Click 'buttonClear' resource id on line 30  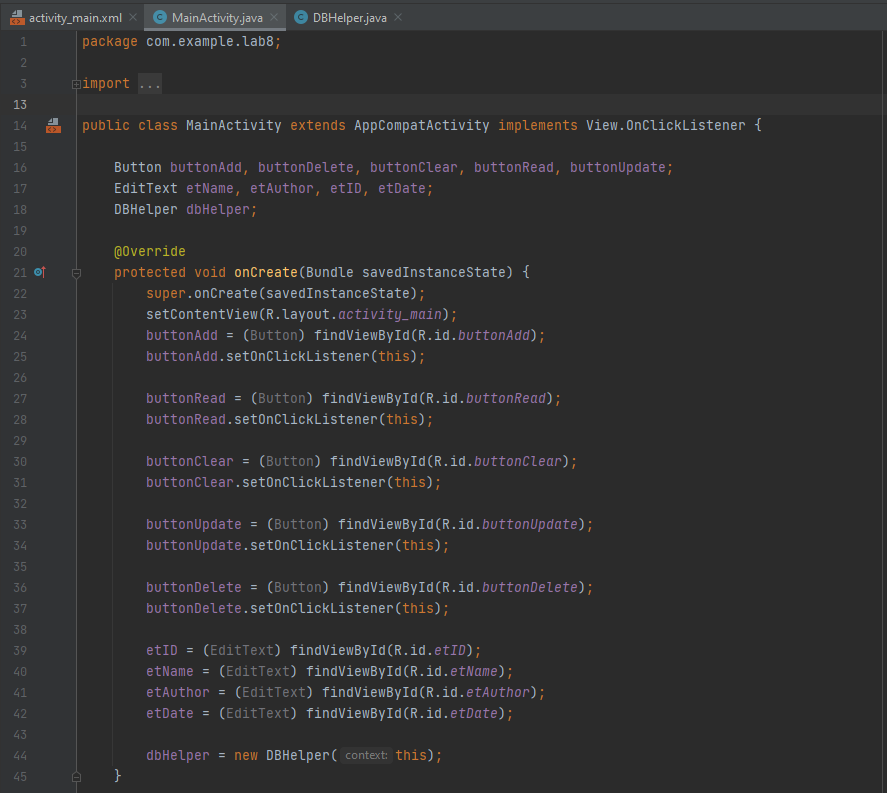(x=518, y=462)
